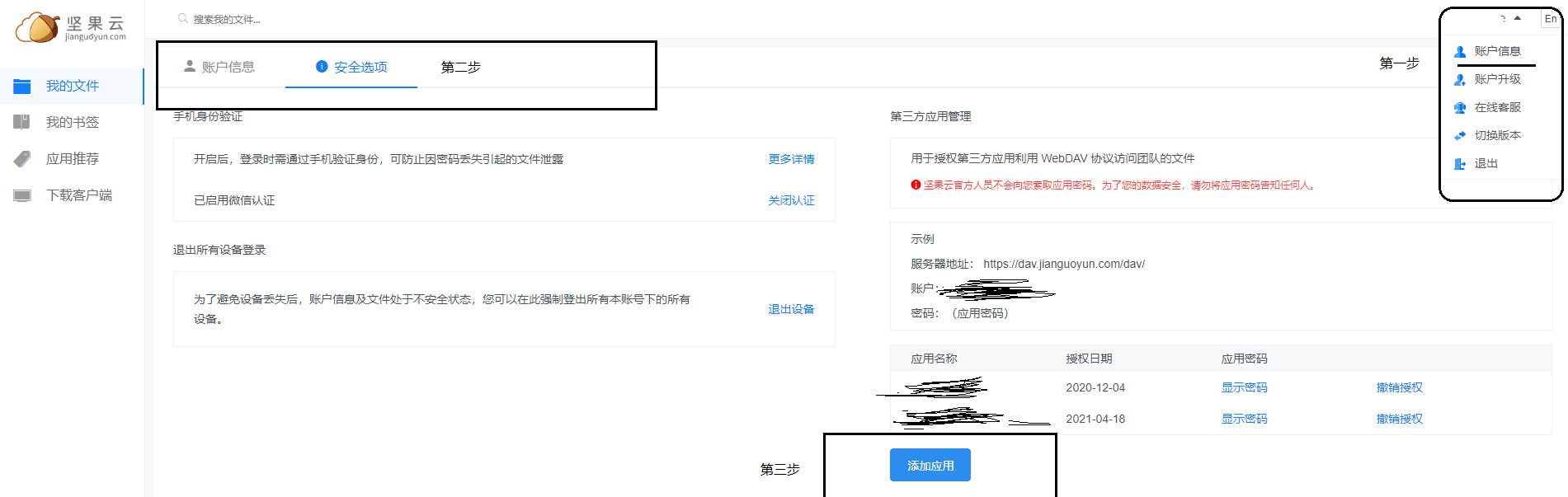The height and width of the screenshot is (497, 1568).
Task: Click the person icon on 账户信息 tab
Action: point(190,66)
